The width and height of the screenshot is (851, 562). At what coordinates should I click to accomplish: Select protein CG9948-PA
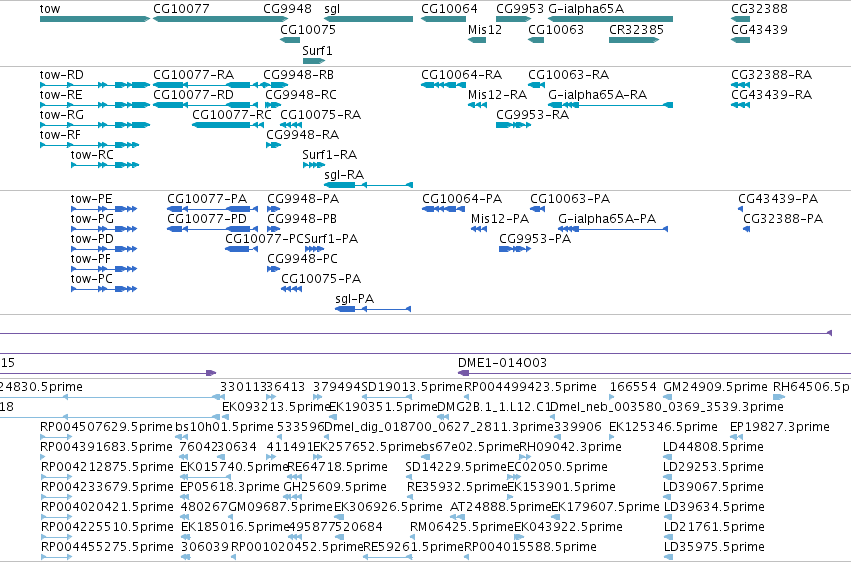point(274,209)
